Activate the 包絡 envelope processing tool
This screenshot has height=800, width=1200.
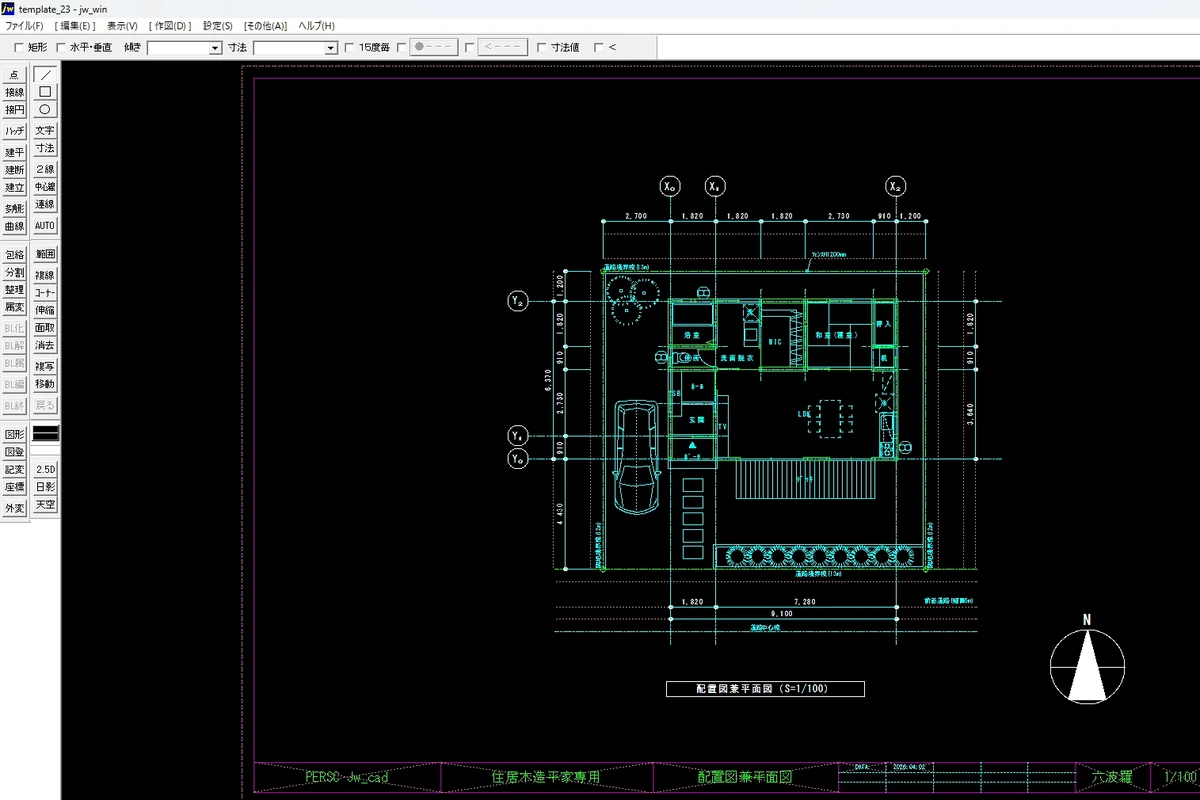tap(14, 254)
